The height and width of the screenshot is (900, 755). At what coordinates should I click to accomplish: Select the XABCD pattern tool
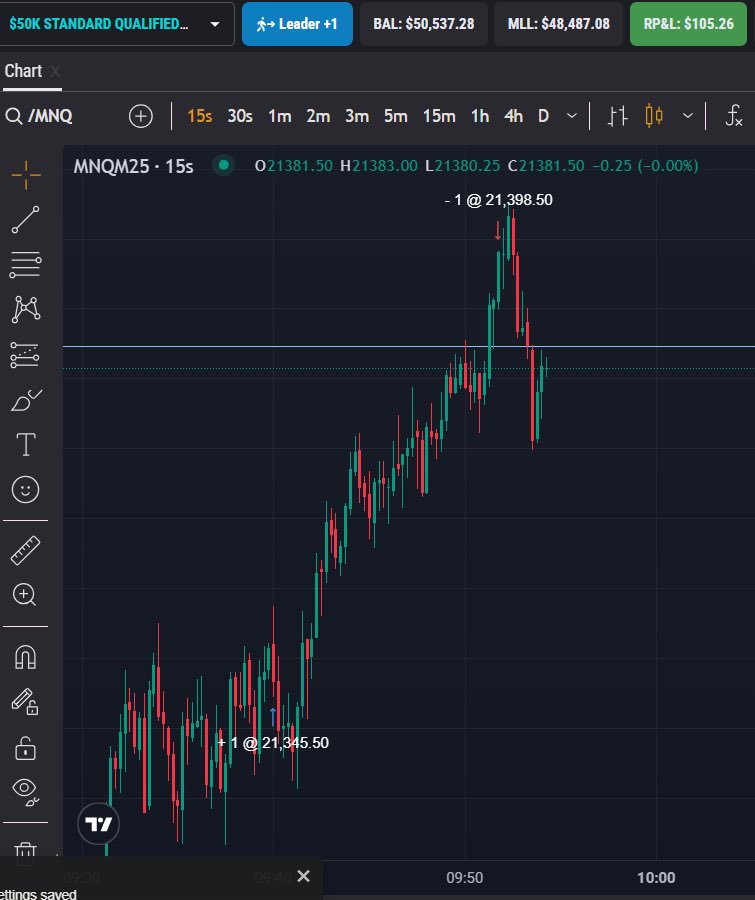tap(26, 309)
